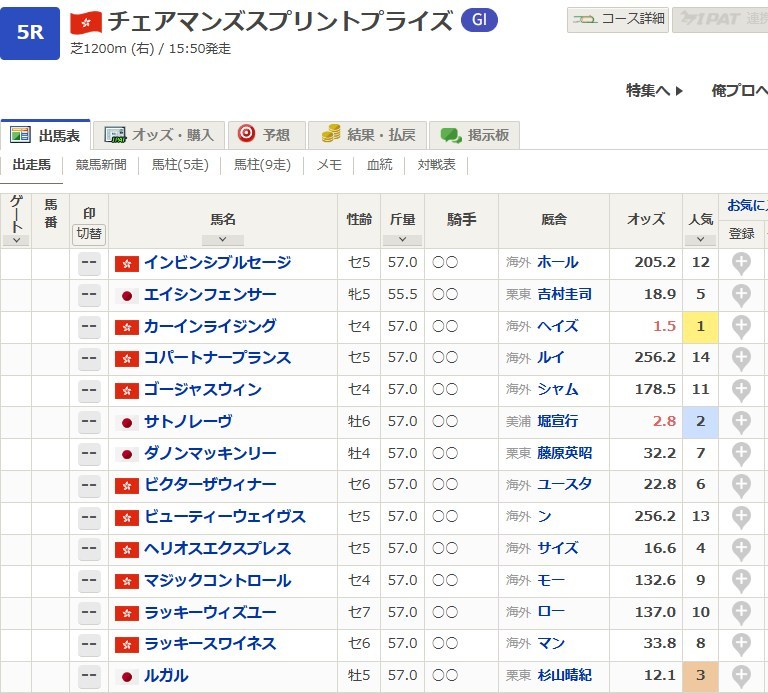Click the yellow highlighted 1st popularity cell
768x693 pixels.
(x=700, y=326)
